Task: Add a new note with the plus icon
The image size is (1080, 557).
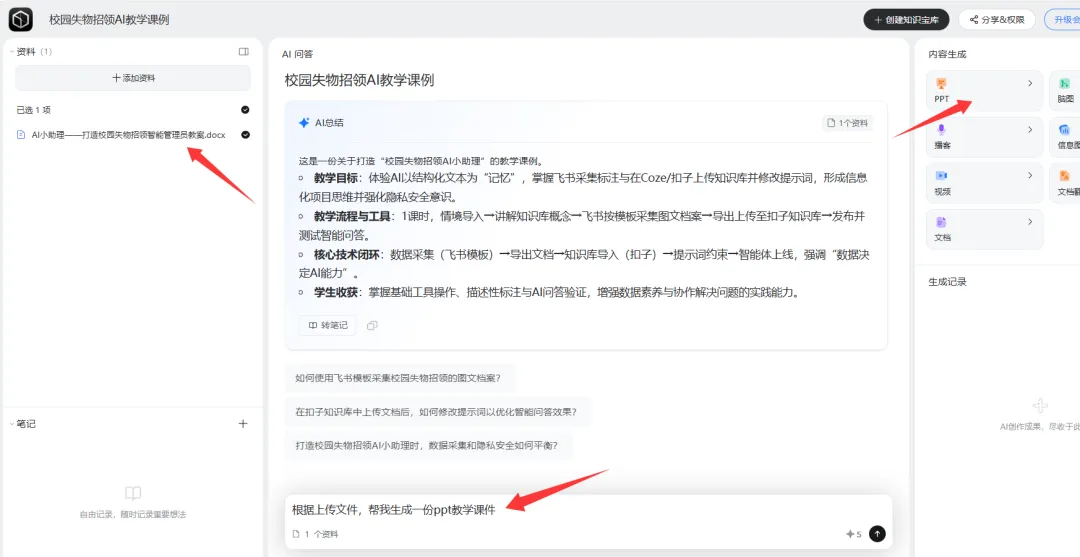Action: pos(242,423)
